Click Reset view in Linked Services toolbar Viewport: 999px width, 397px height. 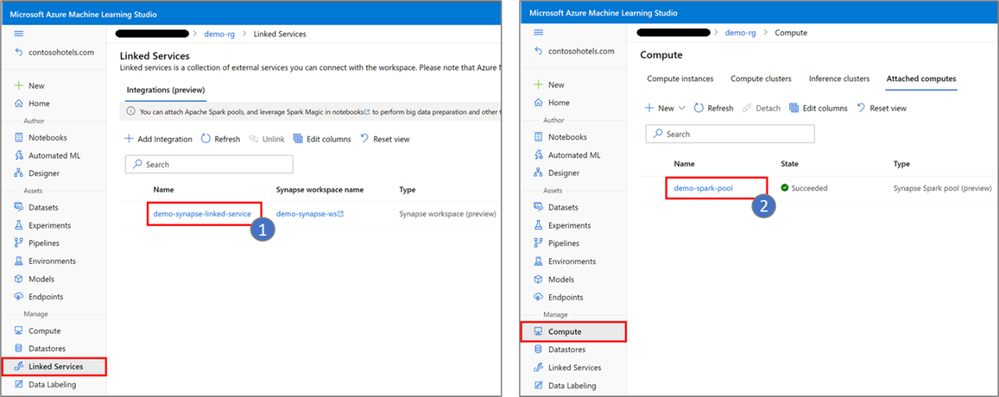pyautogui.click(x=385, y=139)
